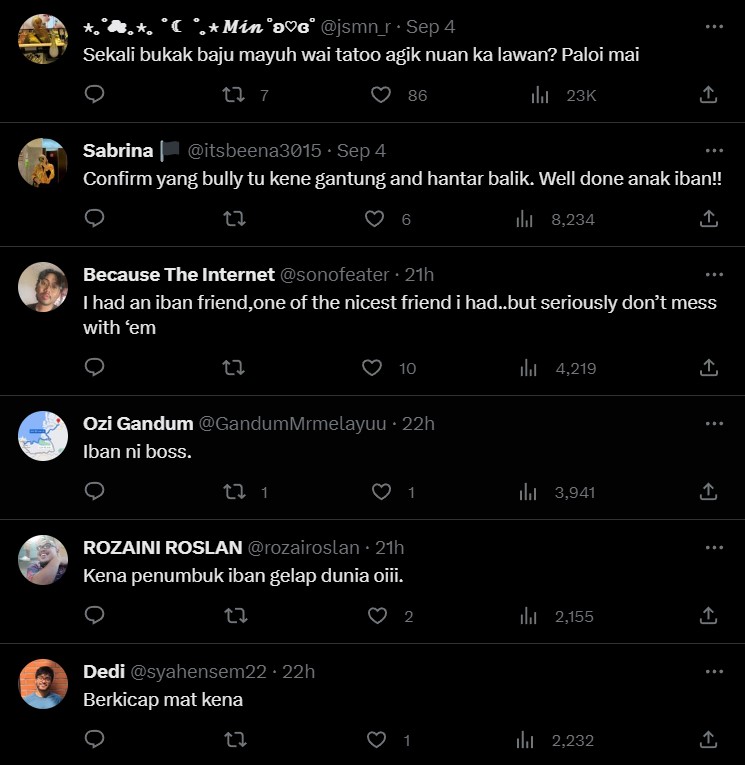This screenshot has width=745, height=765.
Task: Retweet Ozi Gandum's 'Iban ni boss' tweet
Action: 233,492
